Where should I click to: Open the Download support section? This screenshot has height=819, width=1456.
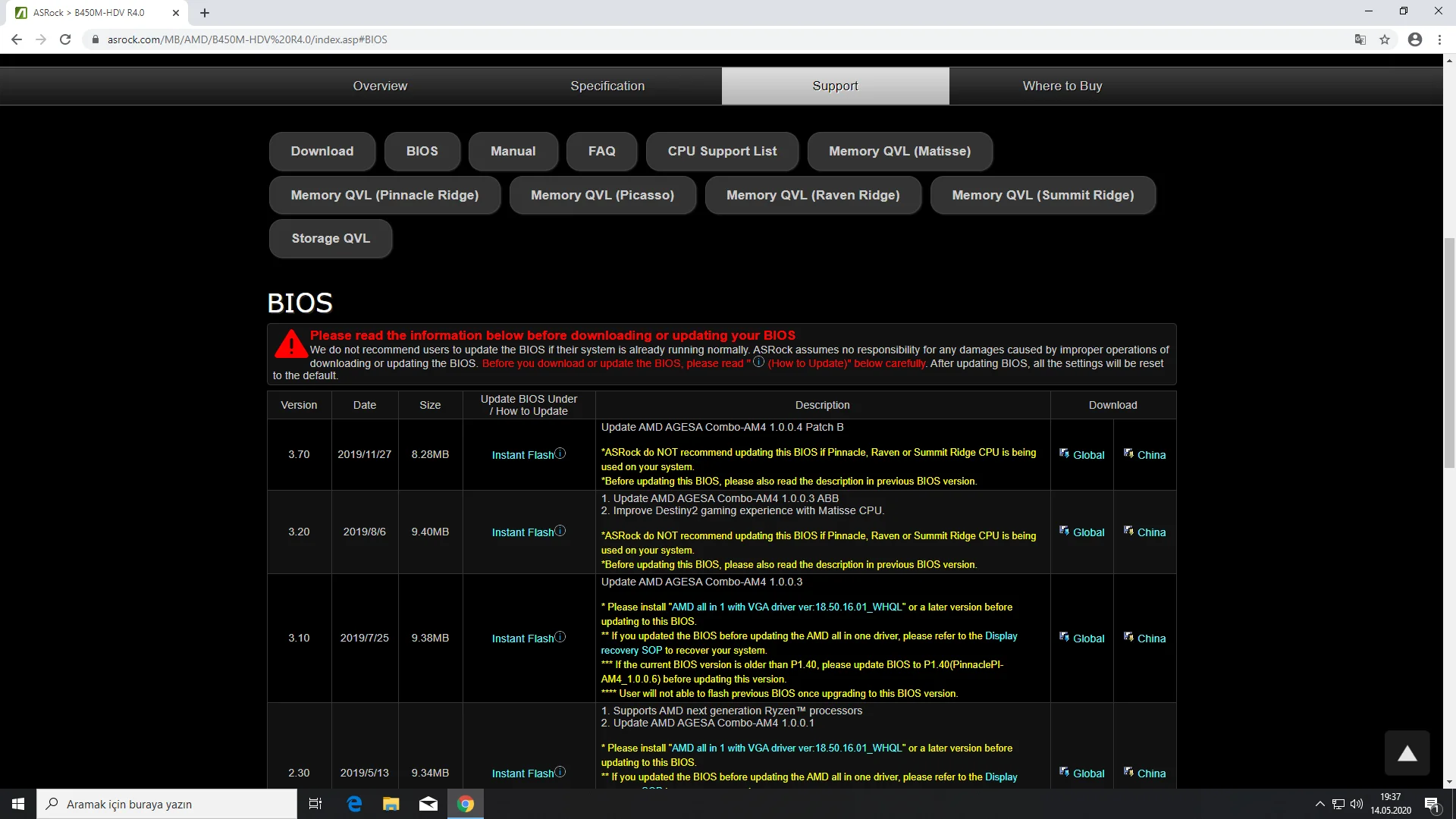(322, 151)
